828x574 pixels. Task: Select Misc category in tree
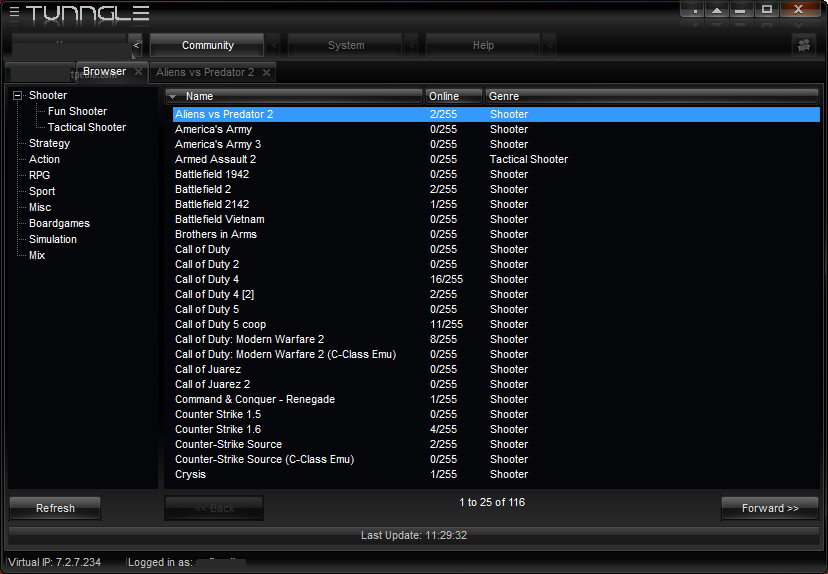40,208
